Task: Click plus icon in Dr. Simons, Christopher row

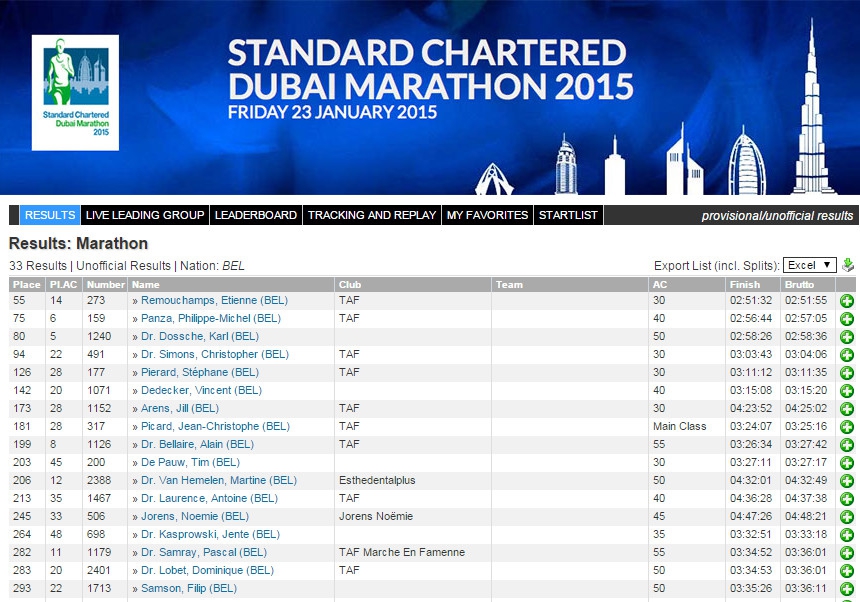Action: [x=847, y=355]
